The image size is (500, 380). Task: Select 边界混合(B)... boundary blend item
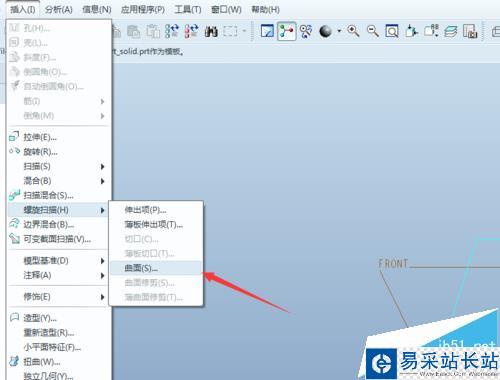click(x=58, y=224)
